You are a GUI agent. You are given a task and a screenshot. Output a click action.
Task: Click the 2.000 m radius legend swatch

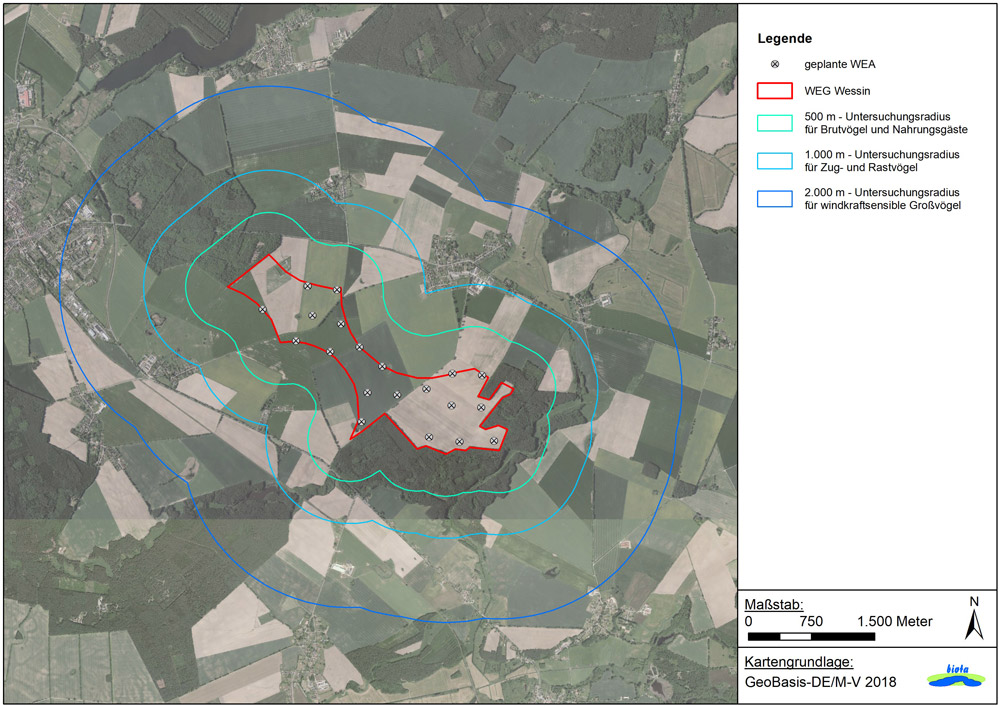tap(775, 199)
